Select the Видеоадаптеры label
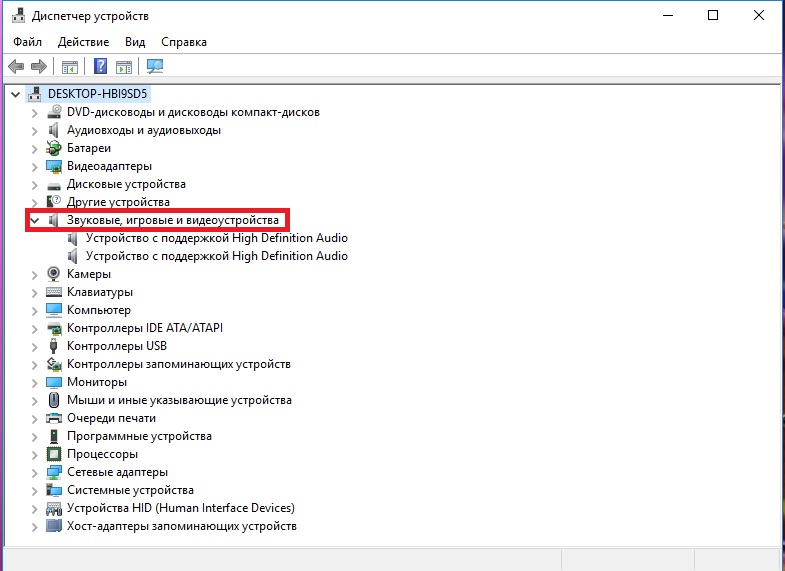Image resolution: width=785 pixels, height=571 pixels. (109, 166)
